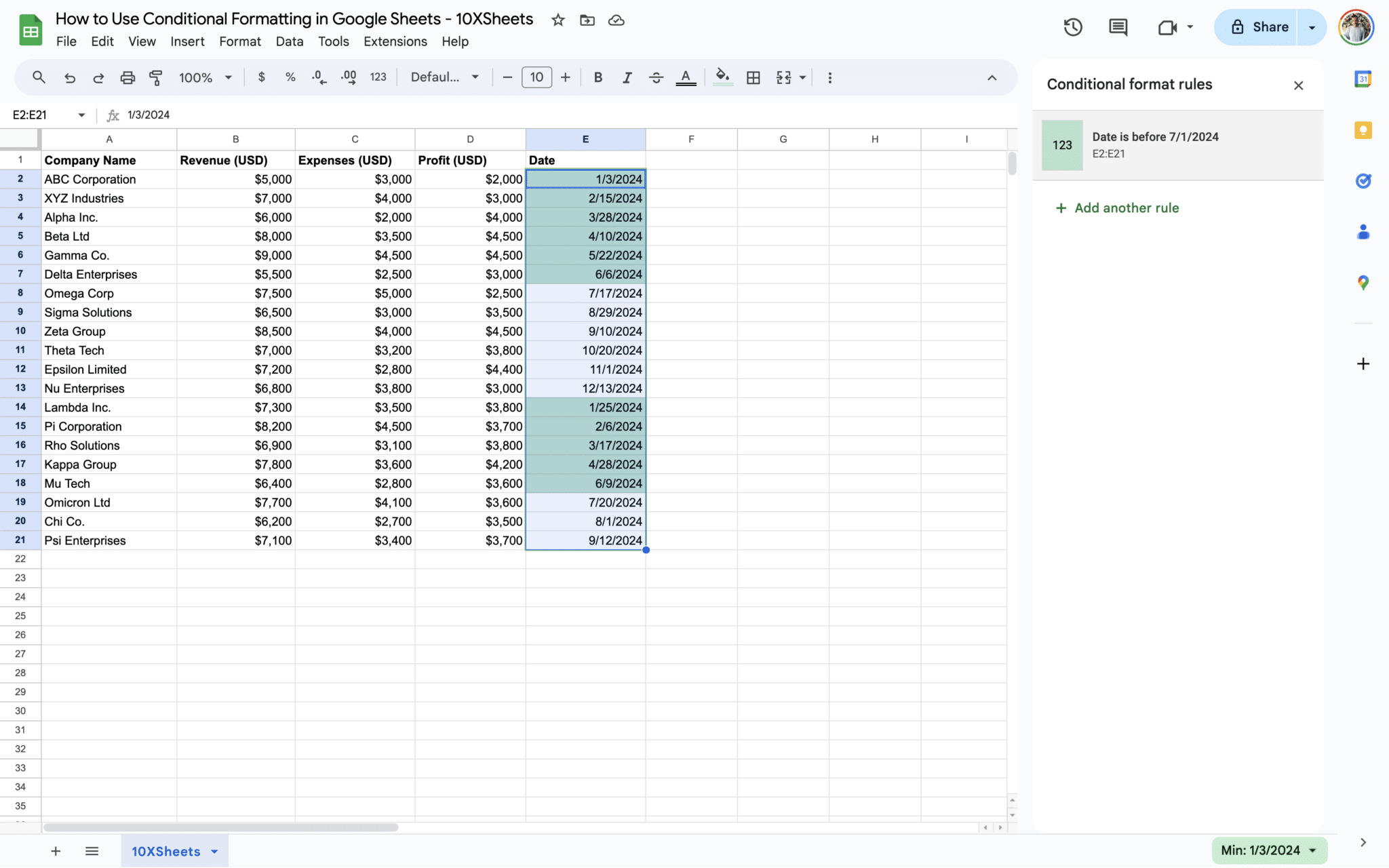The width and height of the screenshot is (1389, 868).
Task: Open the Min: 1/3/2024 summary dropdown
Action: click(x=1268, y=850)
